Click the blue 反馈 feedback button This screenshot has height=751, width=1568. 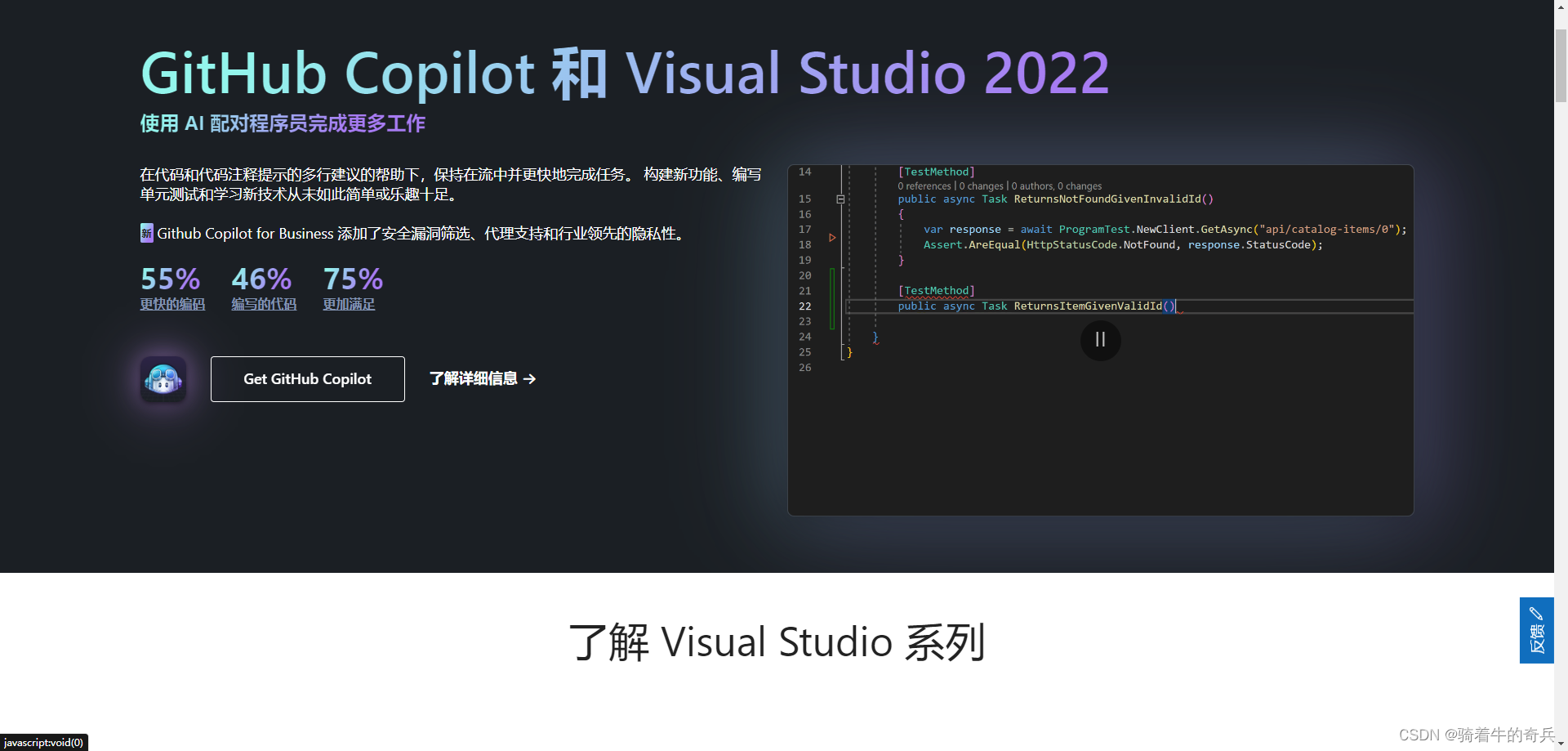[x=1536, y=630]
